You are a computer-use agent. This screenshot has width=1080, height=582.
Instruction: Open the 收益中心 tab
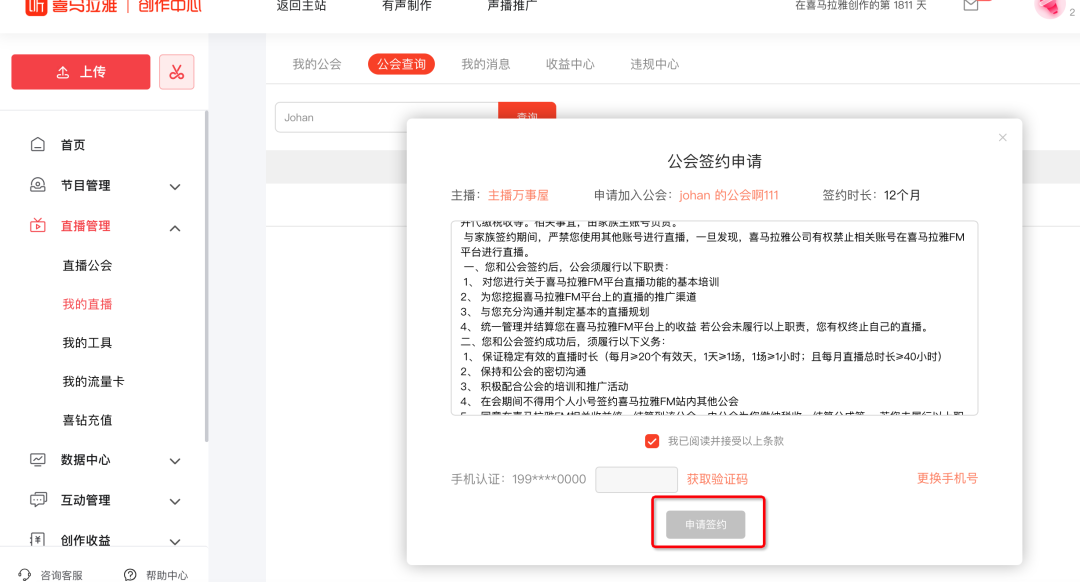pos(570,64)
